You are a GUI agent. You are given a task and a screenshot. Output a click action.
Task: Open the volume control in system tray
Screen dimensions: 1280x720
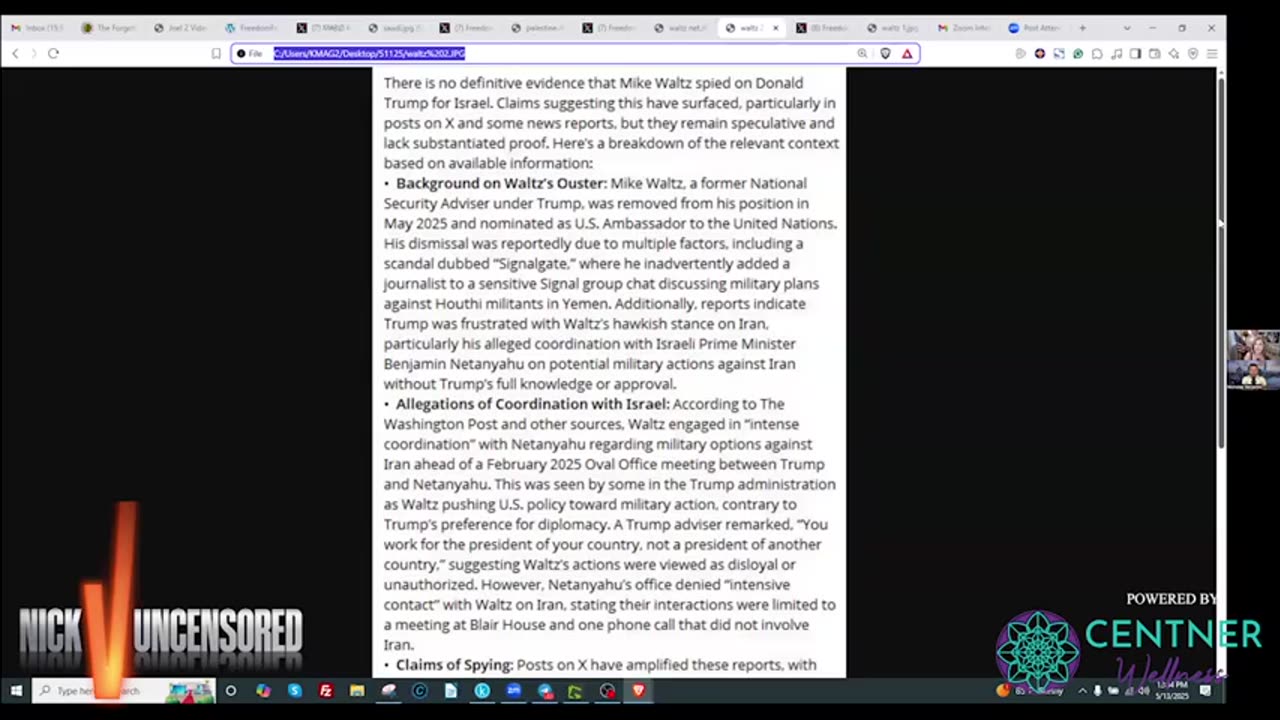pyautogui.click(x=1144, y=691)
